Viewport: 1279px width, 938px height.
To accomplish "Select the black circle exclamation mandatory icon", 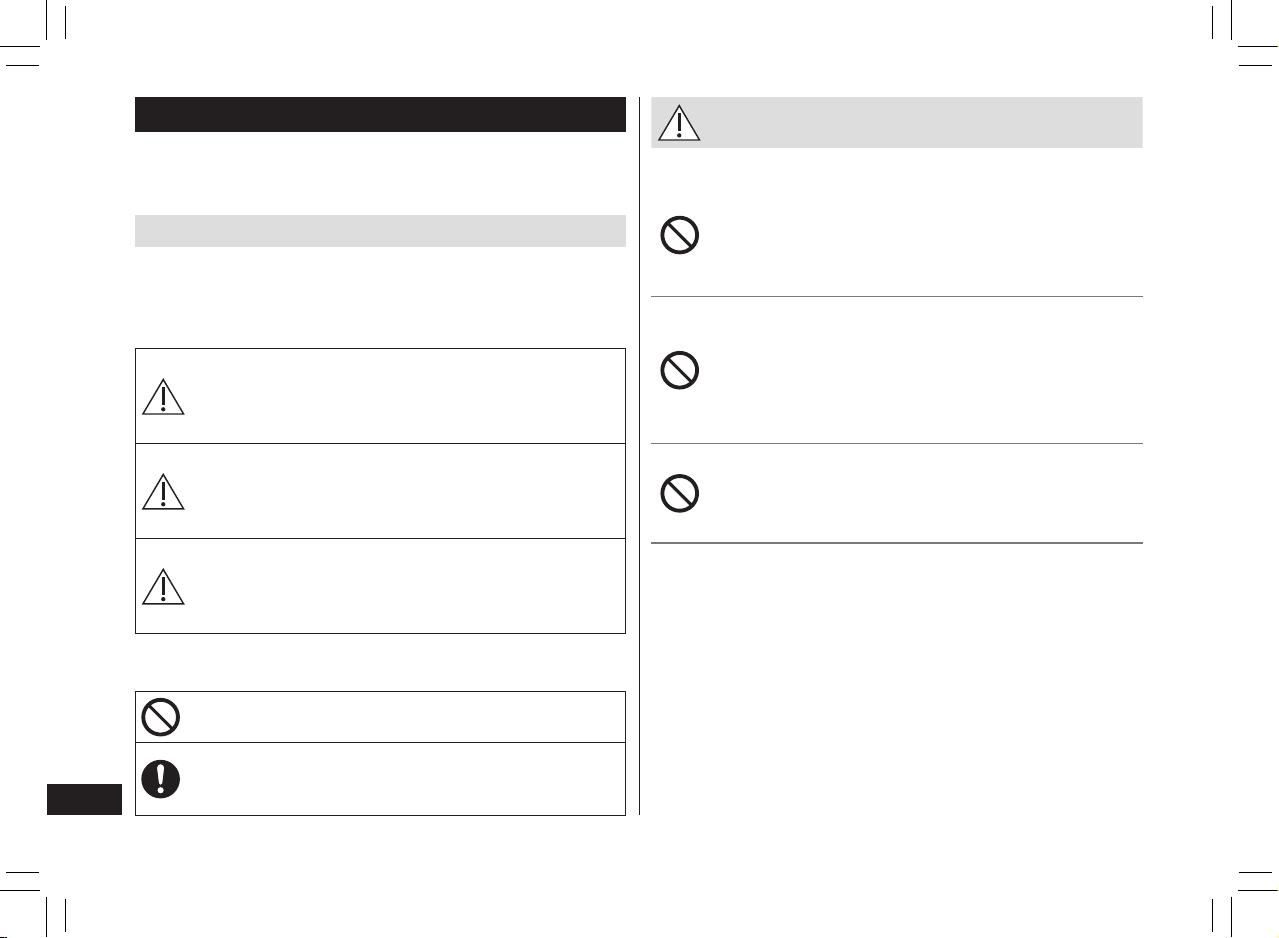I will 161,779.
